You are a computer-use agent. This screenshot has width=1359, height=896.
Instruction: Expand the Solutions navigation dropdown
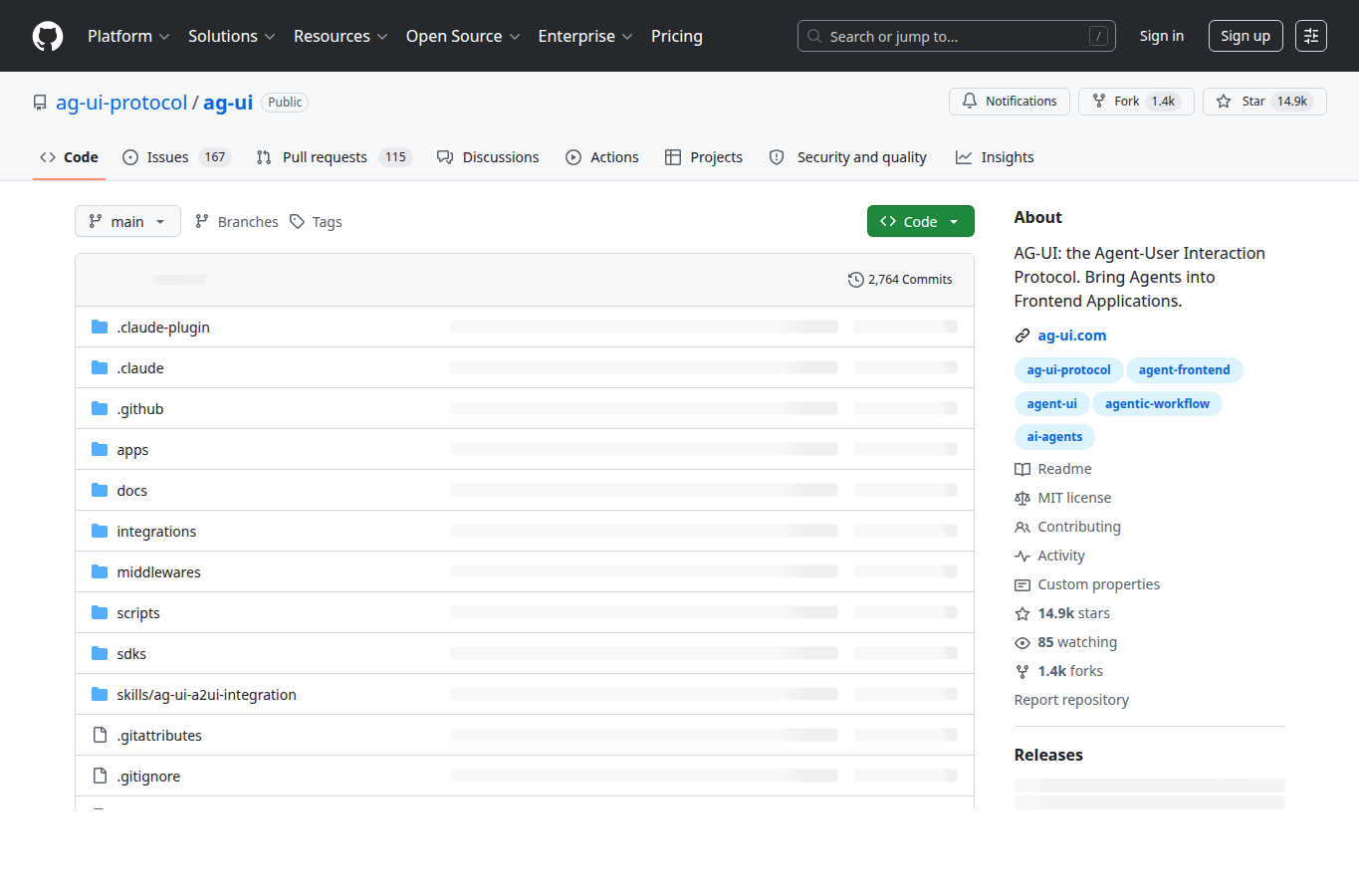click(x=231, y=36)
